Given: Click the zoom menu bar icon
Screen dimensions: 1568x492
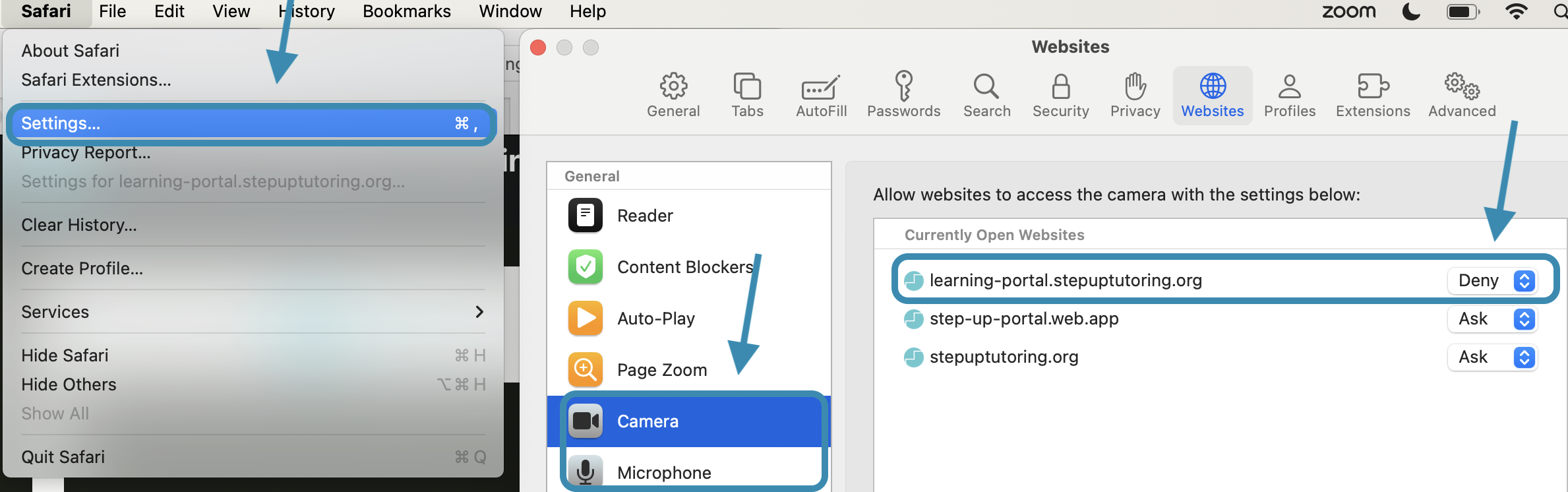Looking at the screenshot, I should click(1349, 11).
